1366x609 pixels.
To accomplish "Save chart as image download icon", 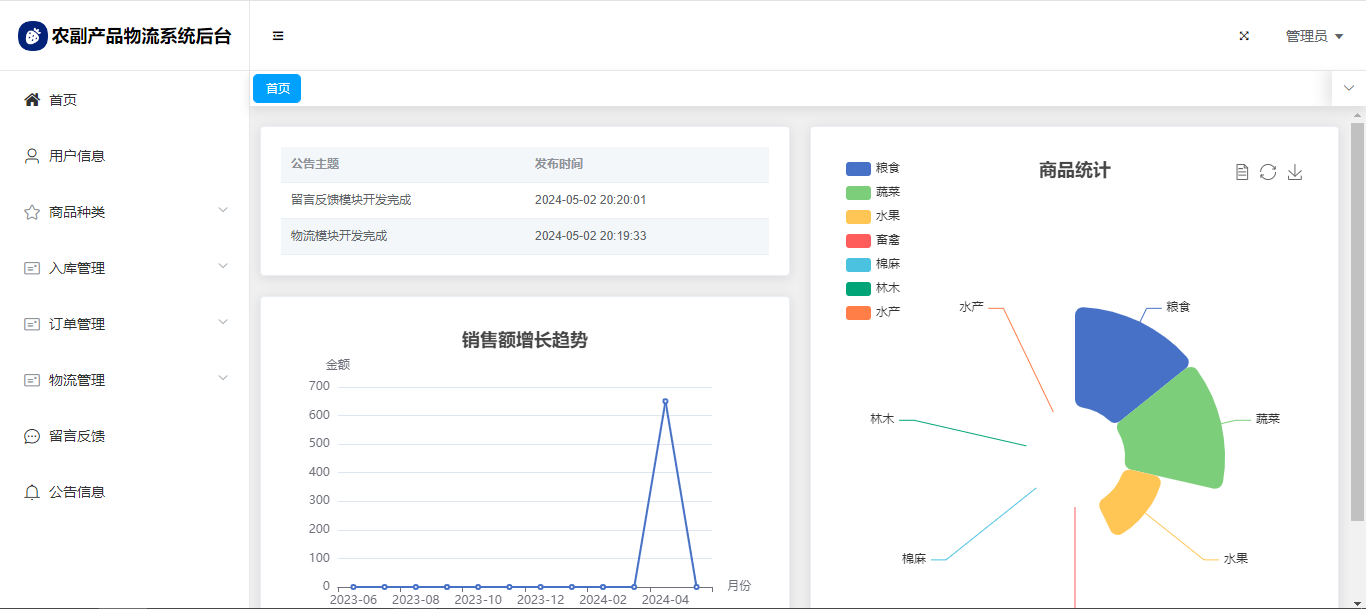I will (x=1295, y=172).
